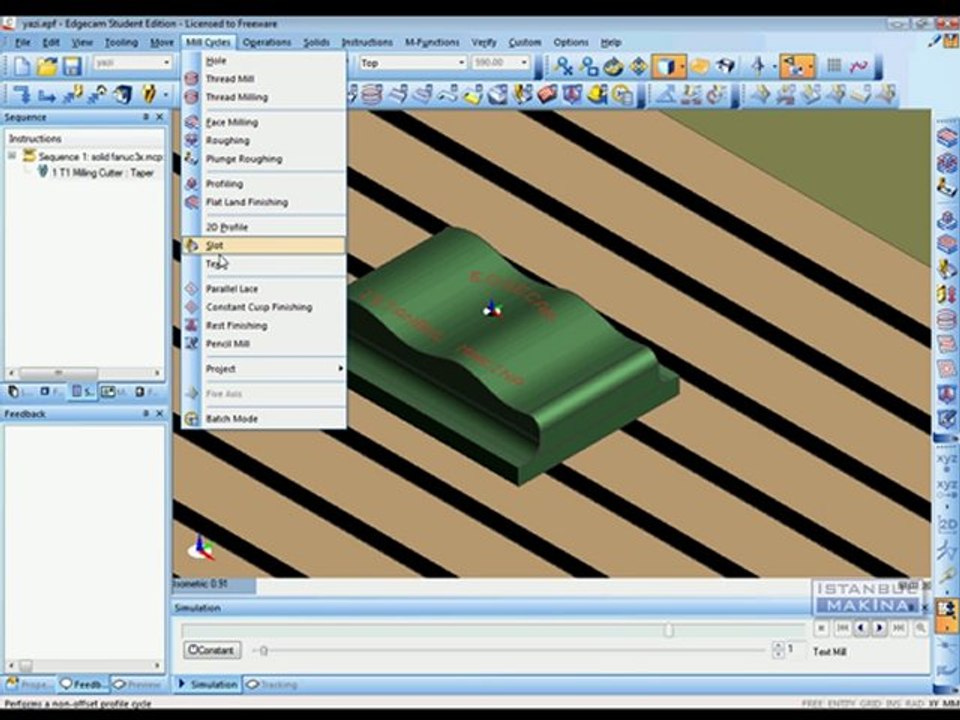Select Thread Milling menu entry

pyautogui.click(x=264, y=97)
